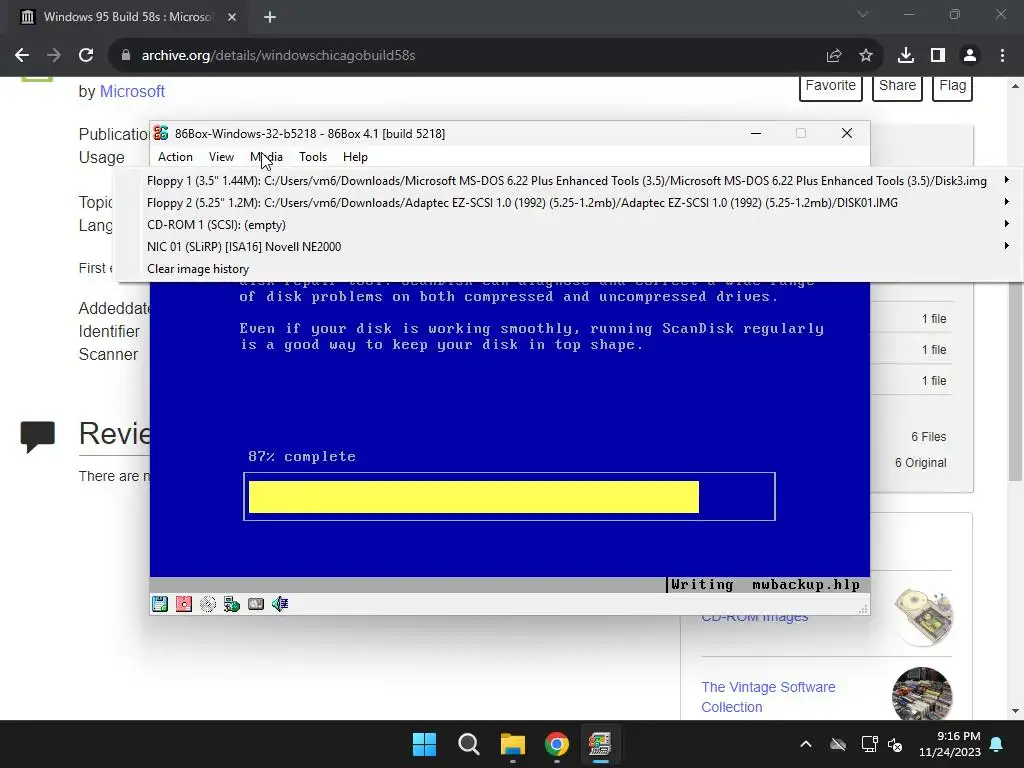This screenshot has width=1024, height=768.
Task: Click the Flag button
Action: pos(953,86)
